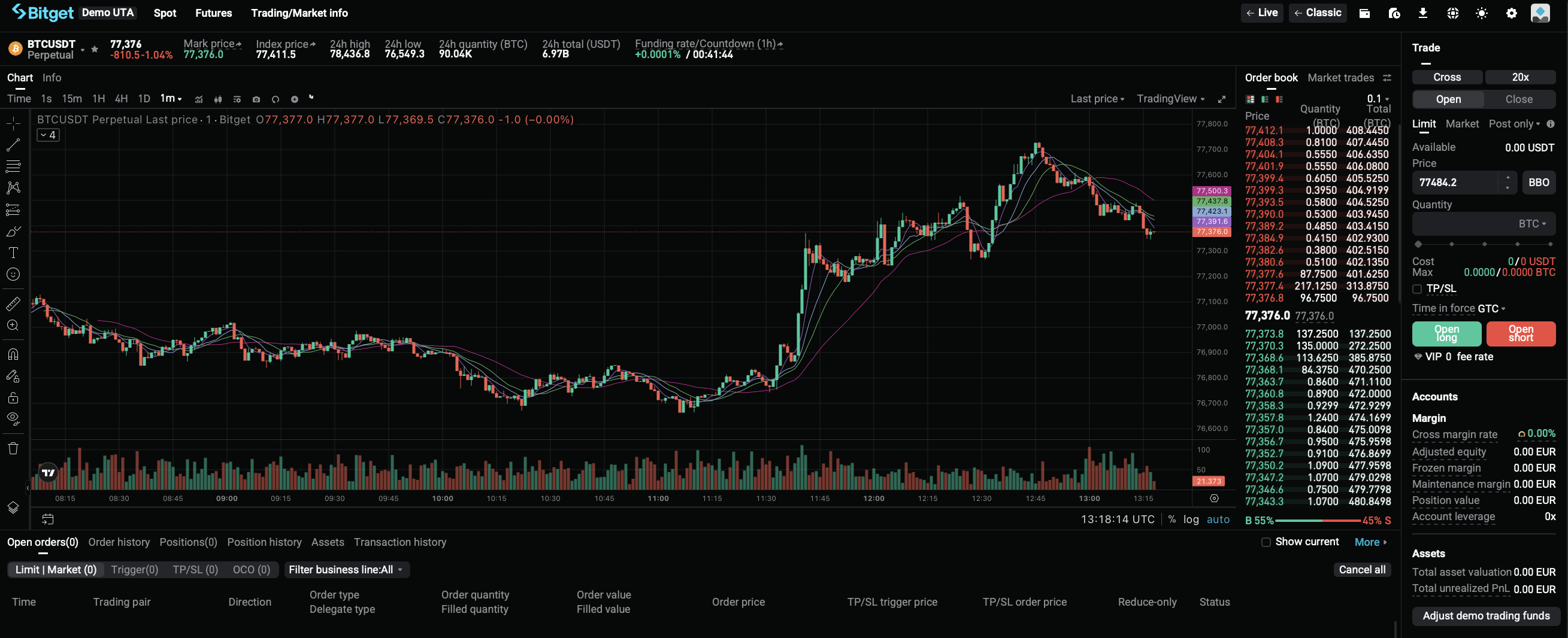1568x638 pixels.
Task: Change quantity unit BTC dropdown
Action: point(1532,224)
